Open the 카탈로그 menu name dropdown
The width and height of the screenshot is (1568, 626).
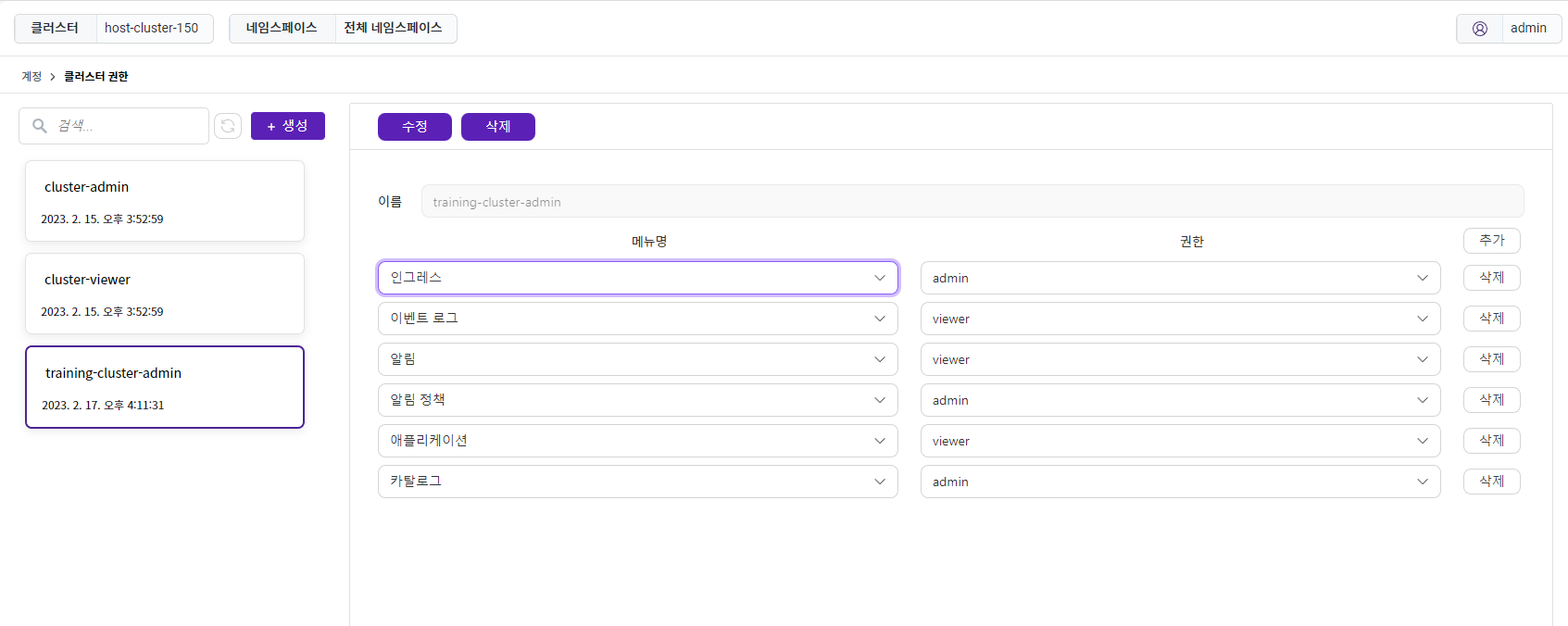tap(638, 482)
